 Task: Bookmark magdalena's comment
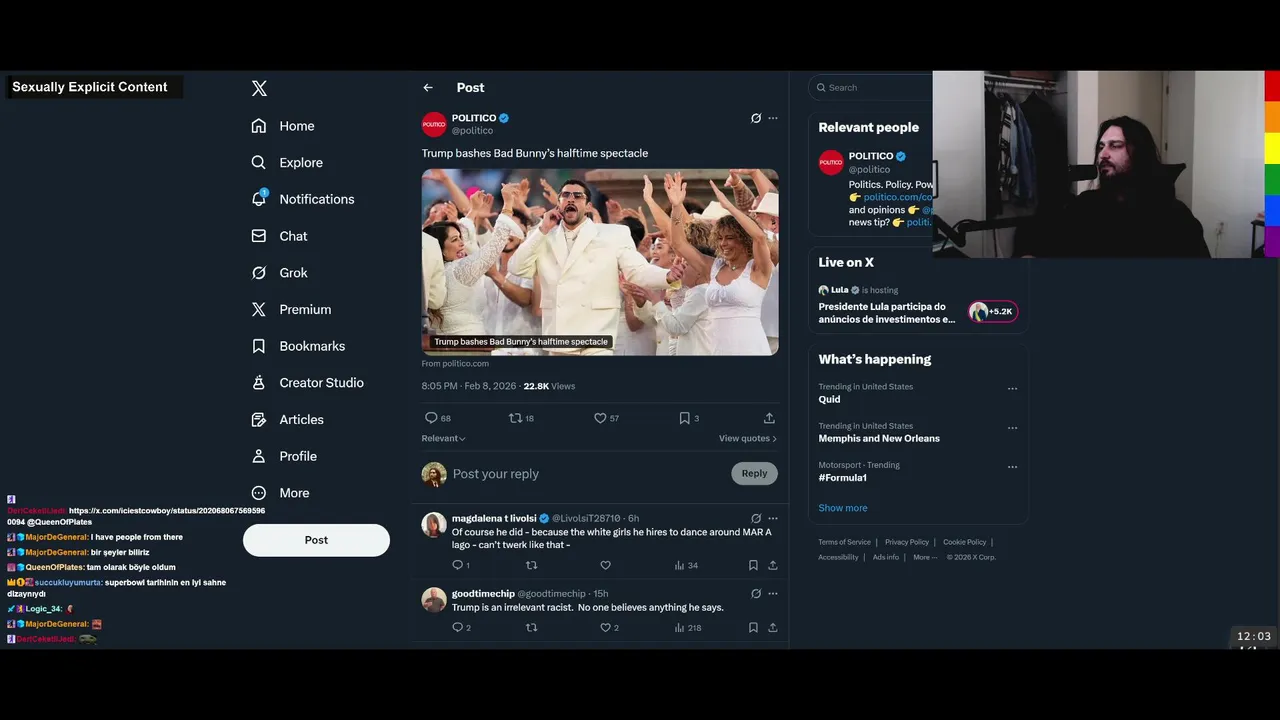pos(753,565)
